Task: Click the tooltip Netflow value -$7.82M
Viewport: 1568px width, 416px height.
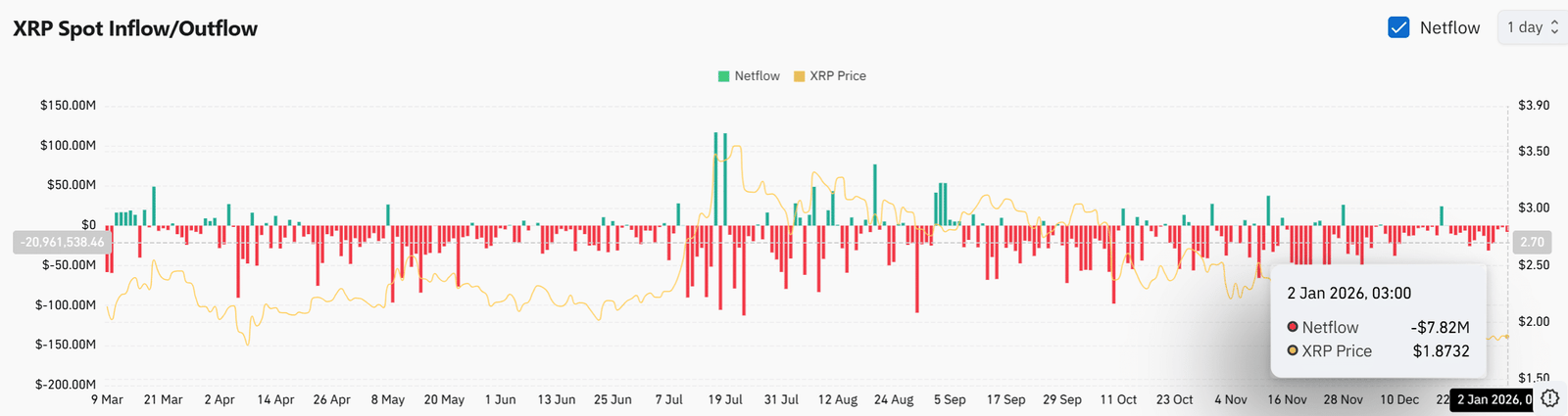Action: click(1440, 327)
